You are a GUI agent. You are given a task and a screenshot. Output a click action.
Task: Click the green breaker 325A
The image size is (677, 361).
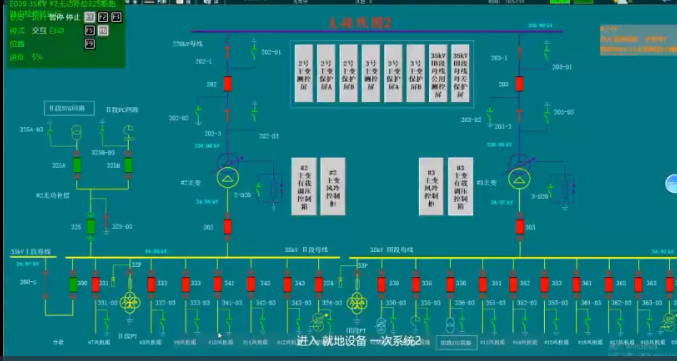tap(77, 165)
